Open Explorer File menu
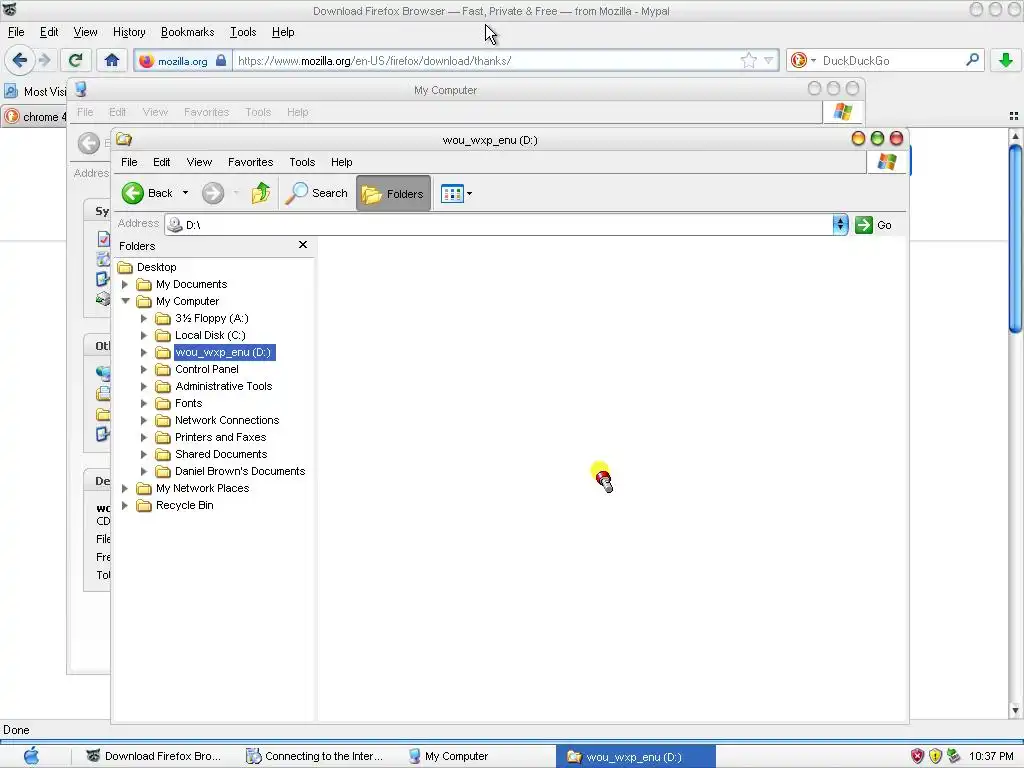Screen dimensions: 1024x768 coord(129,162)
